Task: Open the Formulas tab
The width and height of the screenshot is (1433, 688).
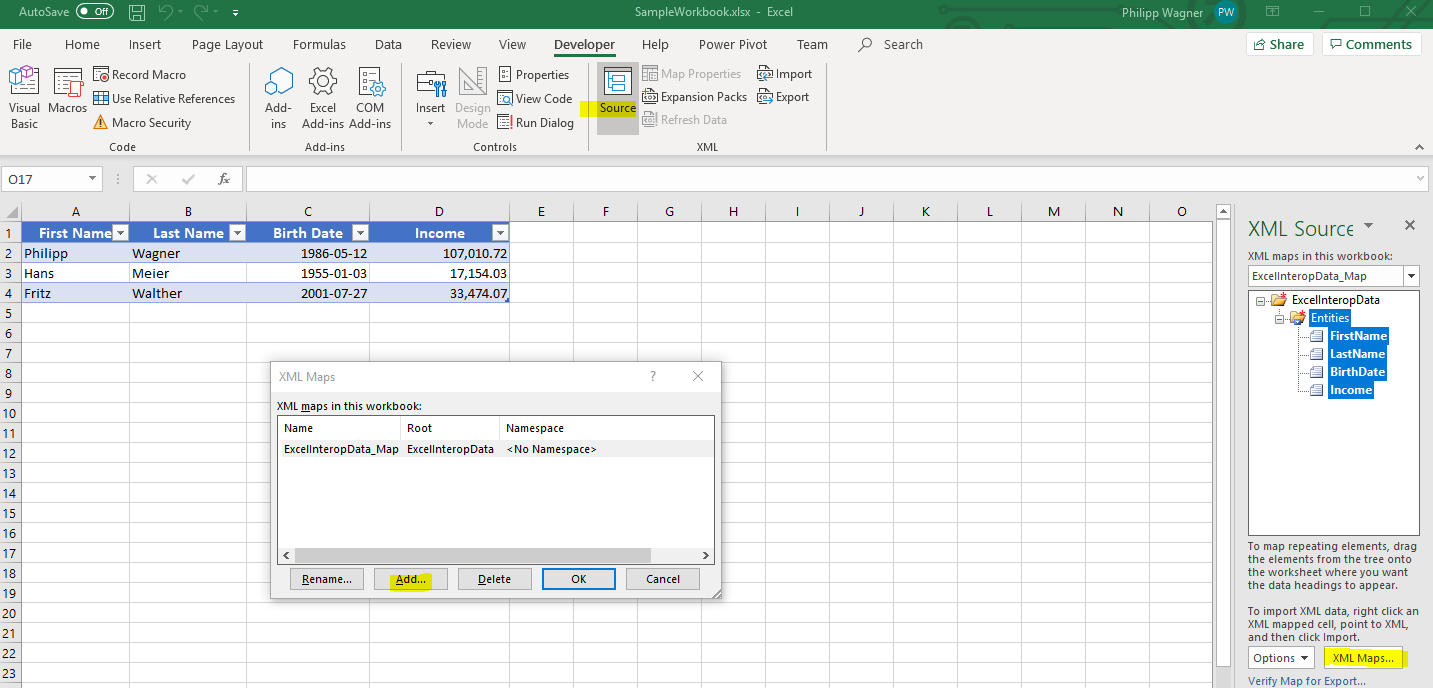Action: (319, 44)
